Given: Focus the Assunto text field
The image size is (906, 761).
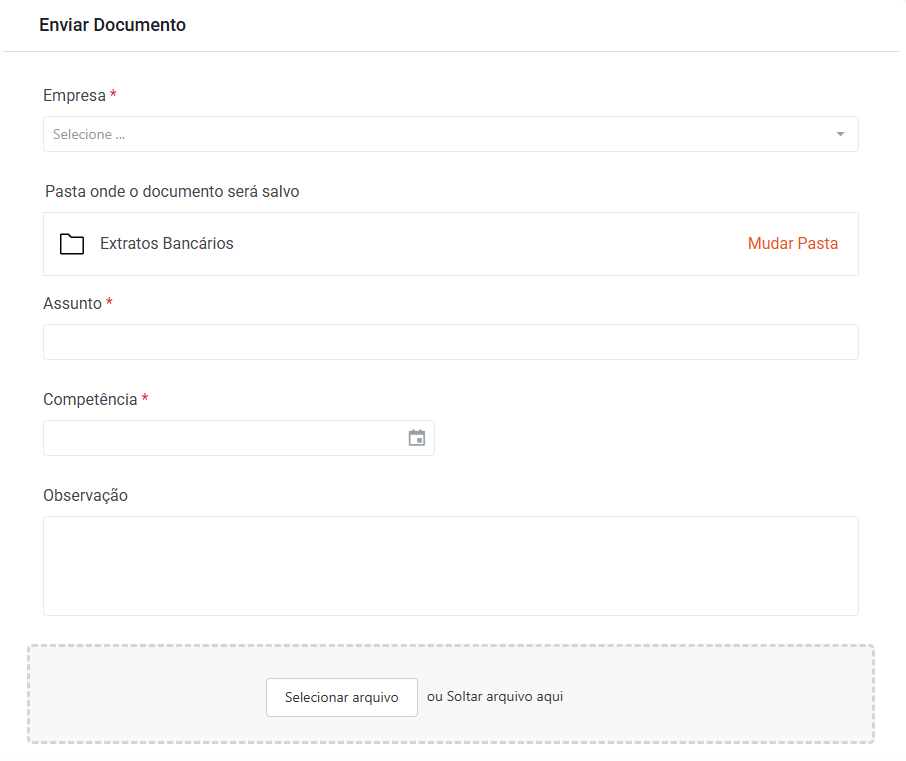Looking at the screenshot, I should click(x=451, y=342).
